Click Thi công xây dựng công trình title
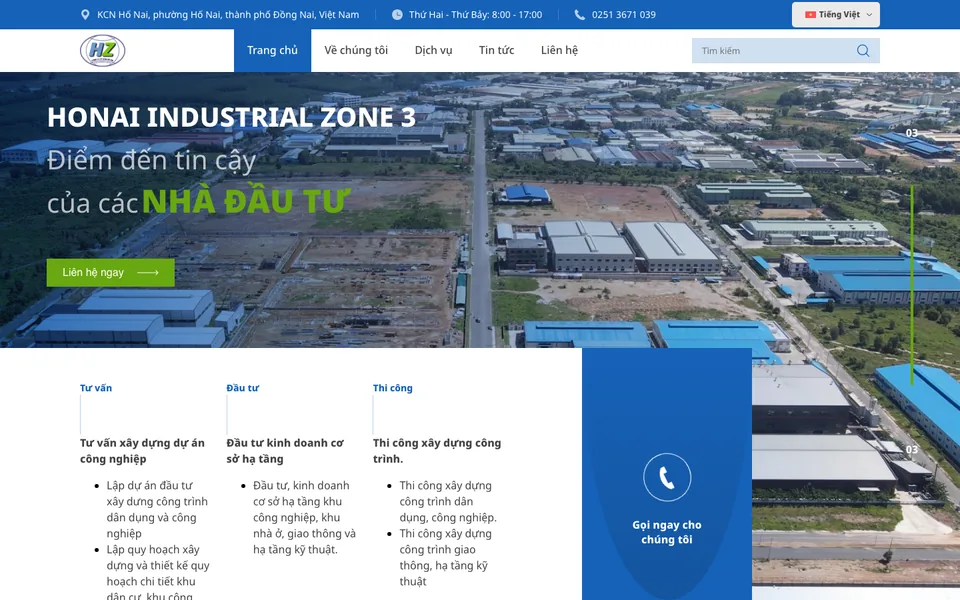The image size is (960, 600). click(x=437, y=451)
